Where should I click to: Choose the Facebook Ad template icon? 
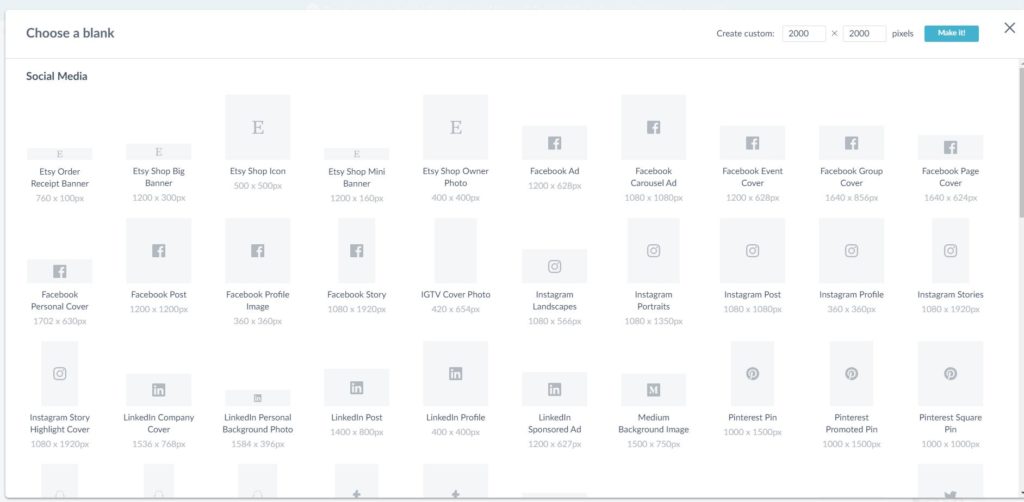coord(554,143)
